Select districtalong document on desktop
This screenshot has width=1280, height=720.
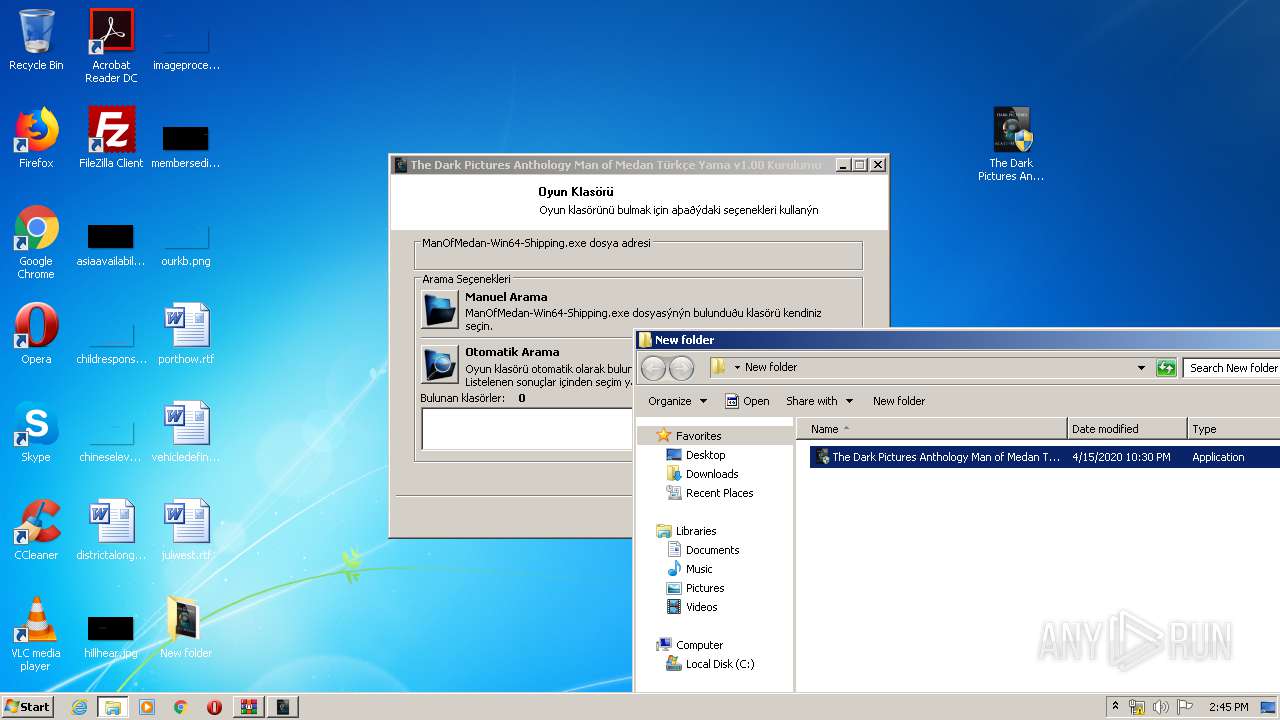111,530
